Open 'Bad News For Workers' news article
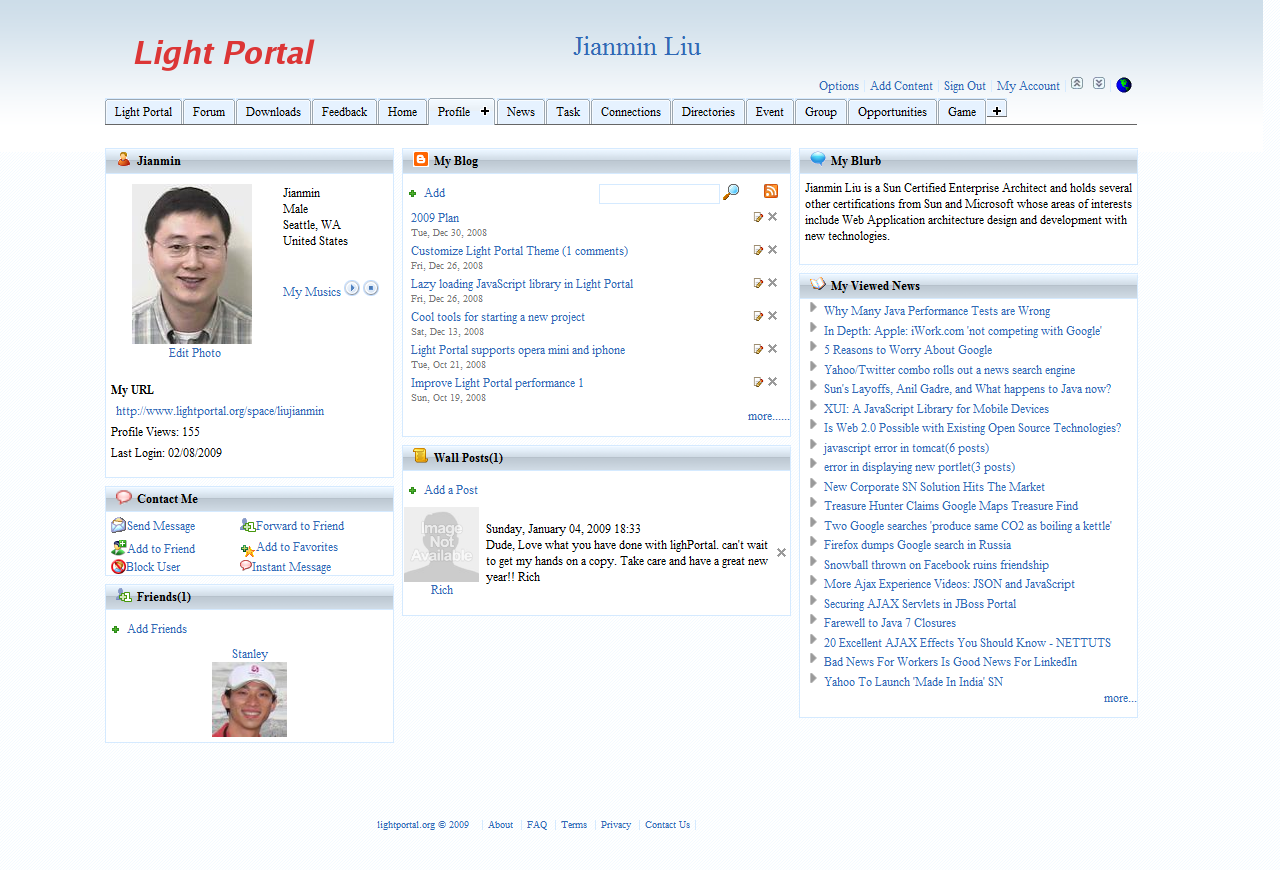The height and width of the screenshot is (870, 1280). 950,662
